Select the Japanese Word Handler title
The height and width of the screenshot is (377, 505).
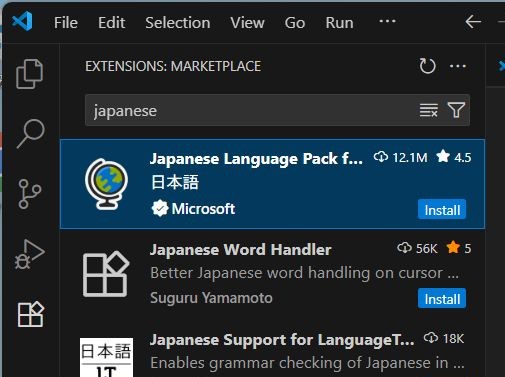click(240, 249)
